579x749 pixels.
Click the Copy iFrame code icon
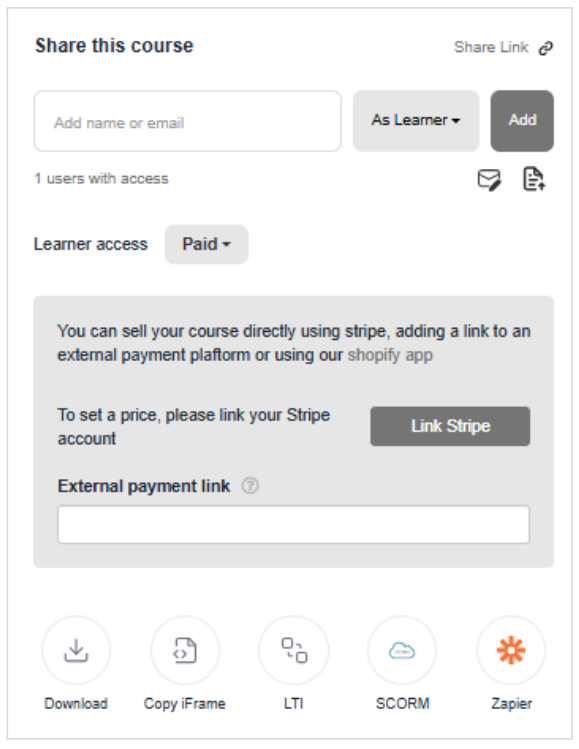(185, 650)
